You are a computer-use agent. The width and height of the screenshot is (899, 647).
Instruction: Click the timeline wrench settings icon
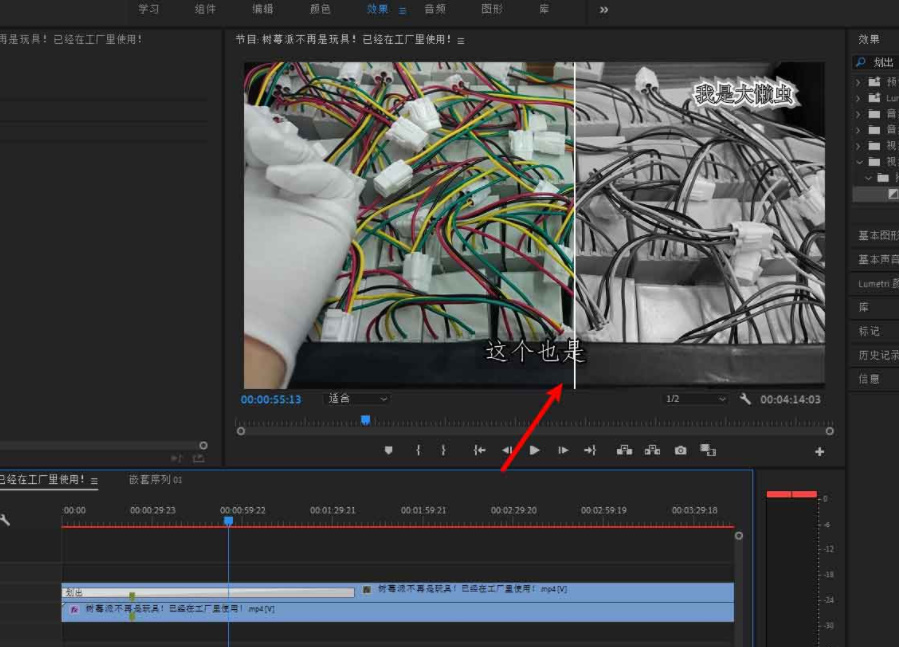pos(5,520)
